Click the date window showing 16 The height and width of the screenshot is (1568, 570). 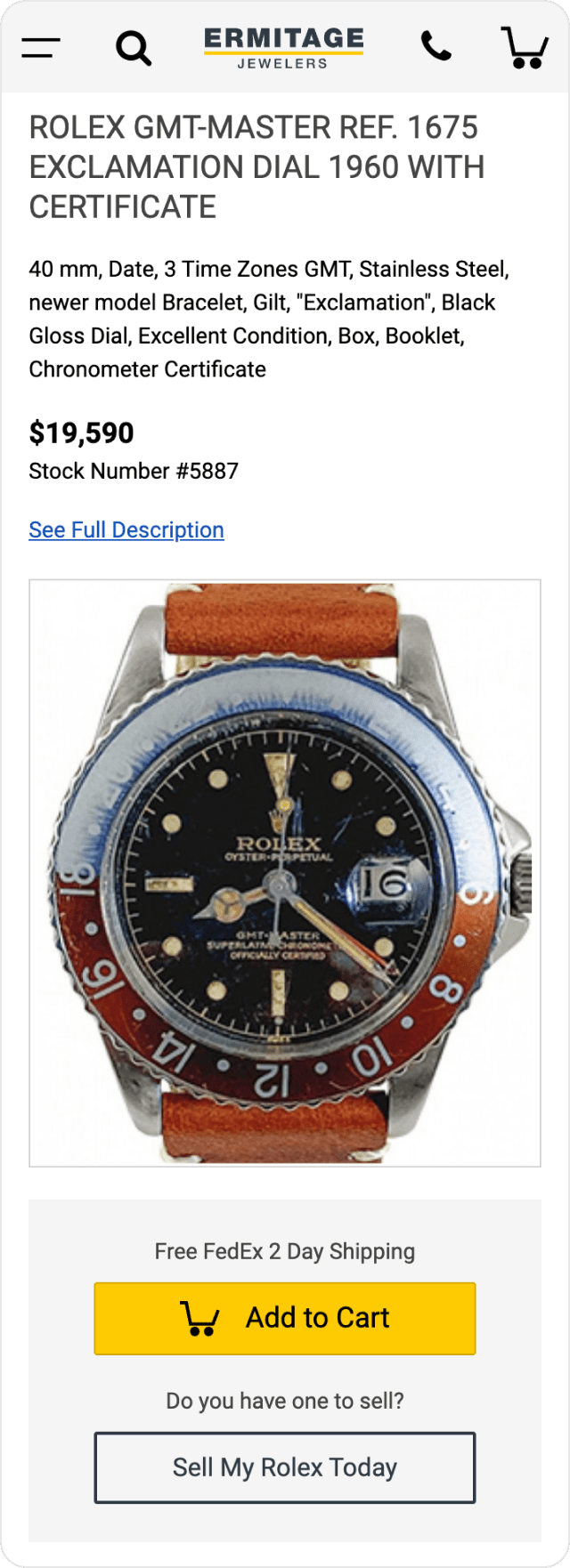pos(384,884)
